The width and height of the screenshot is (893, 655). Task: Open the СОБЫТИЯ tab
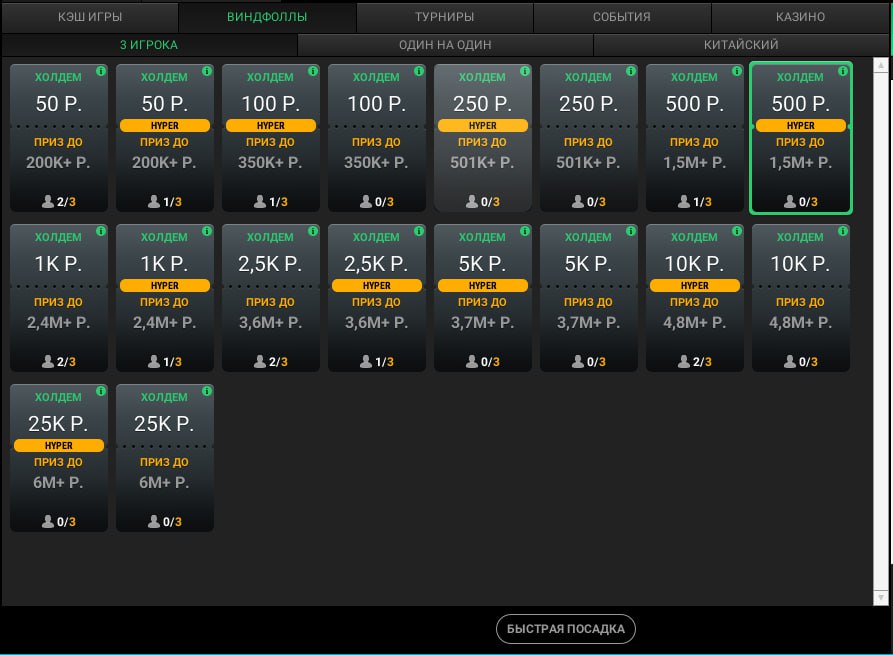(x=621, y=17)
